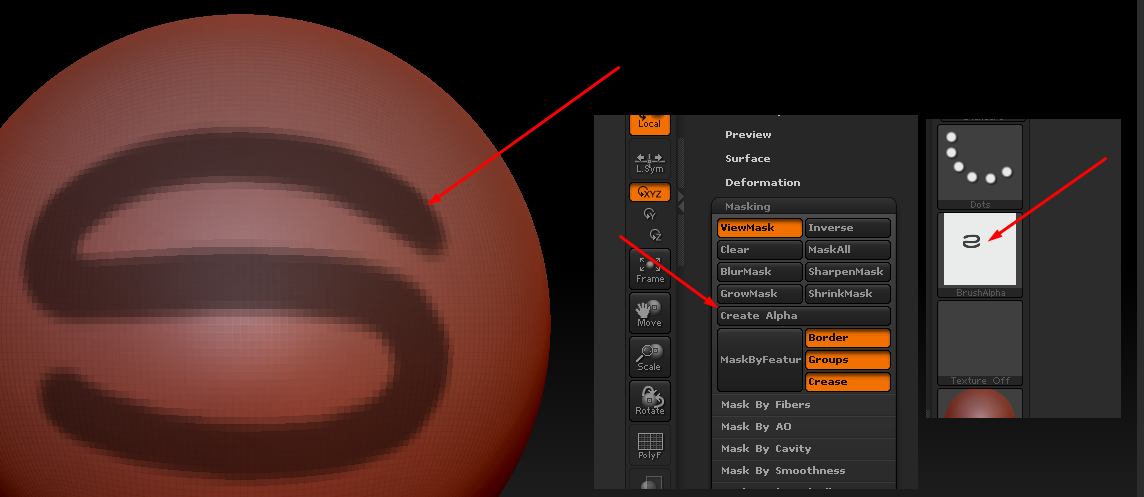Toggle the Groups mask option
The image size is (1144, 497).
[x=848, y=360]
